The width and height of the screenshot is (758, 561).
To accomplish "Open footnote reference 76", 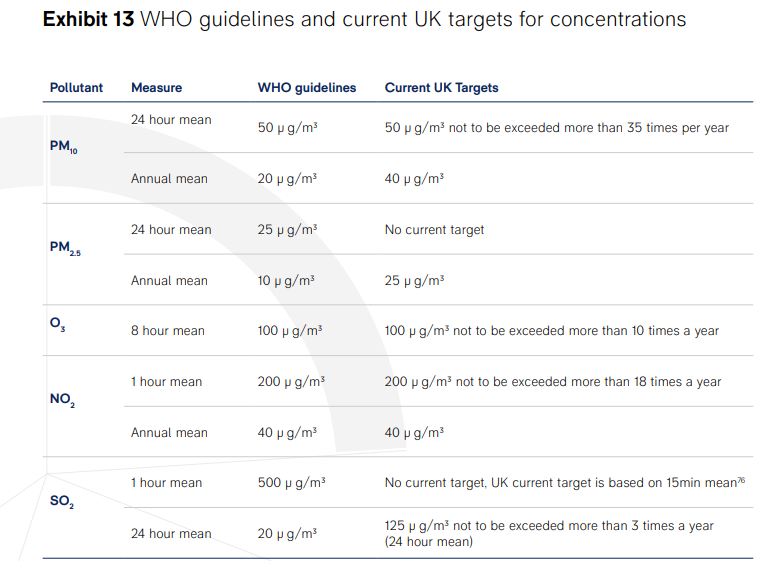I will 741,481.
